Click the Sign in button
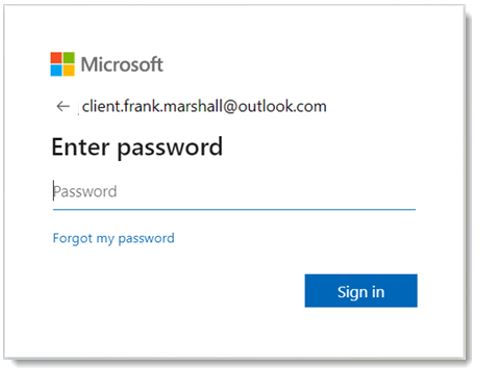480x369 pixels. point(361,291)
